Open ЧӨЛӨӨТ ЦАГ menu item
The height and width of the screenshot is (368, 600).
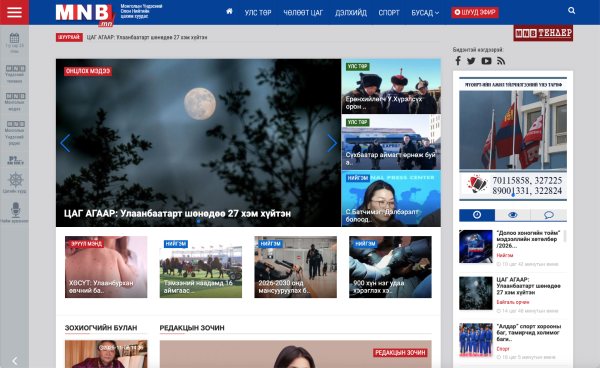tap(303, 13)
